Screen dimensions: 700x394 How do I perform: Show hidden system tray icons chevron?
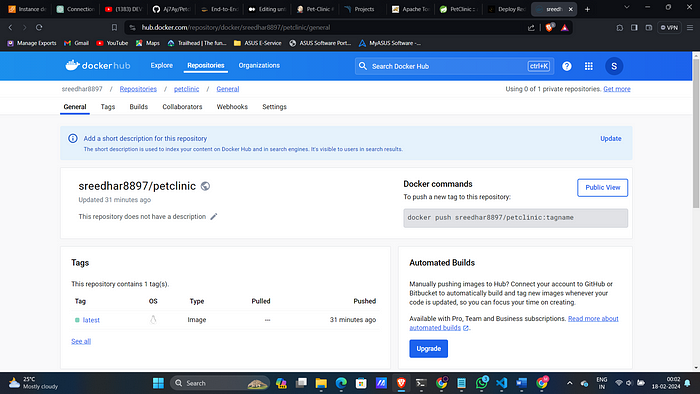point(570,383)
